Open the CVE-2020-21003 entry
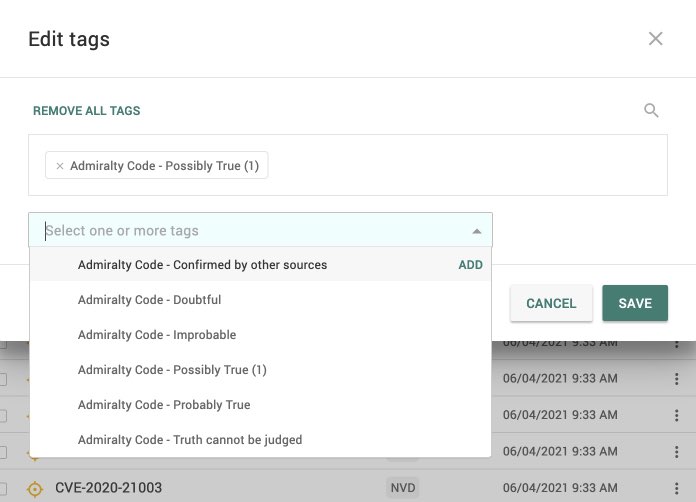Viewport: 696px width, 502px height. pos(108,488)
